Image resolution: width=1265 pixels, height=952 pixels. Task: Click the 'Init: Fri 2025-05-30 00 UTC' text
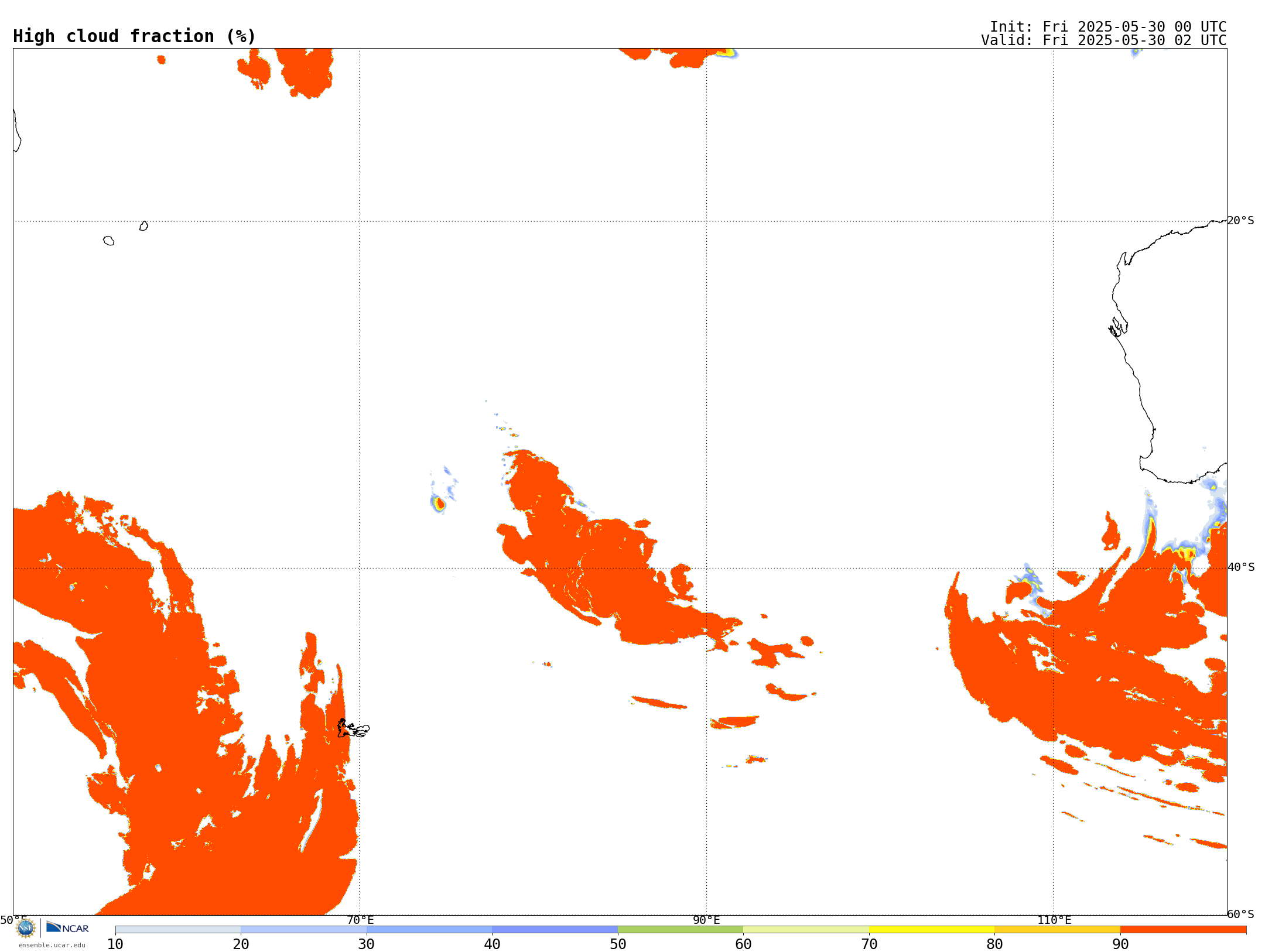pyautogui.click(x=1107, y=27)
